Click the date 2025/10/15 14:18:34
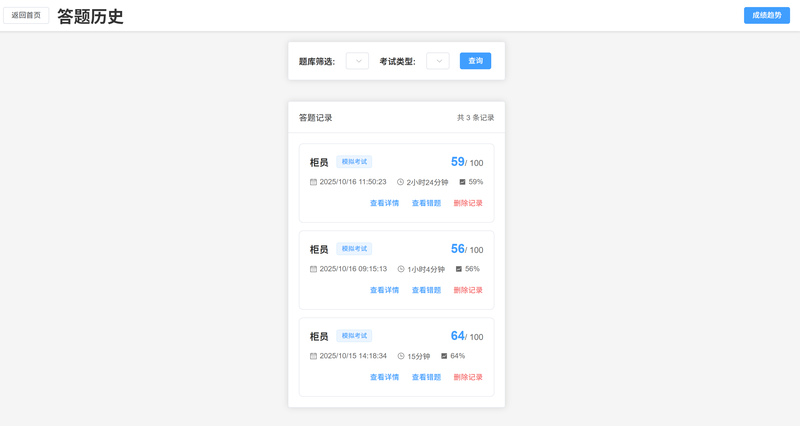Image resolution: width=800 pixels, height=426 pixels. (353, 356)
